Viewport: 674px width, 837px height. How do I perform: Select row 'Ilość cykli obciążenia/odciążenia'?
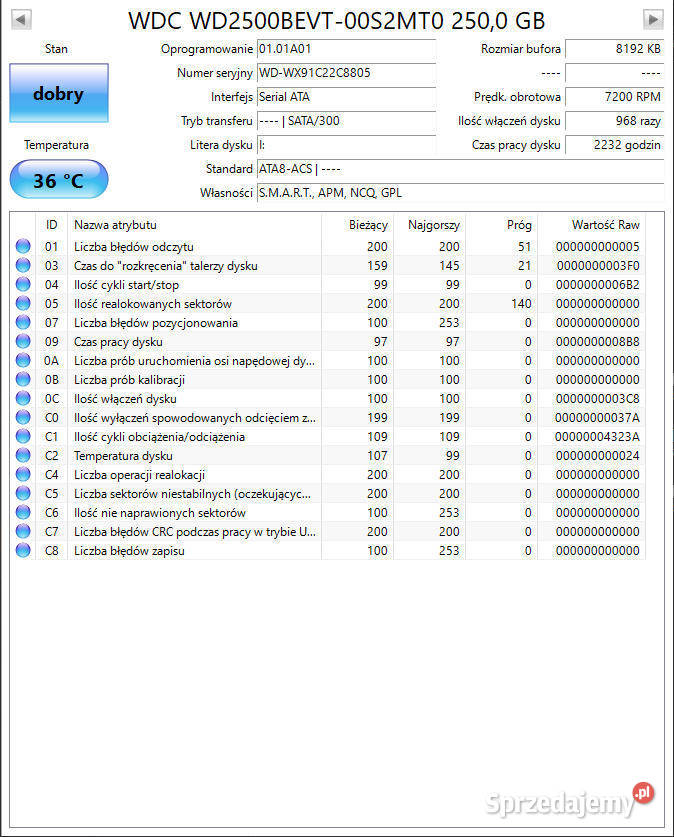[x=328, y=437]
